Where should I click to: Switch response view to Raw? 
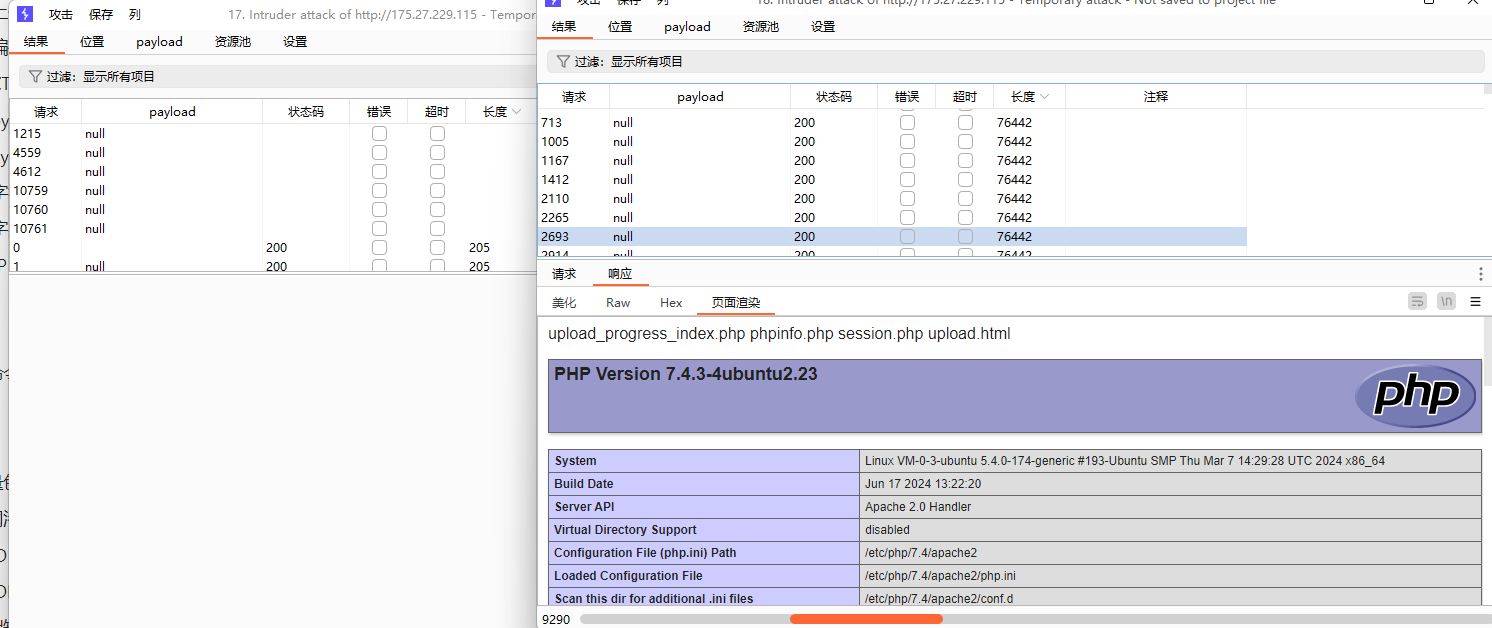coord(618,303)
